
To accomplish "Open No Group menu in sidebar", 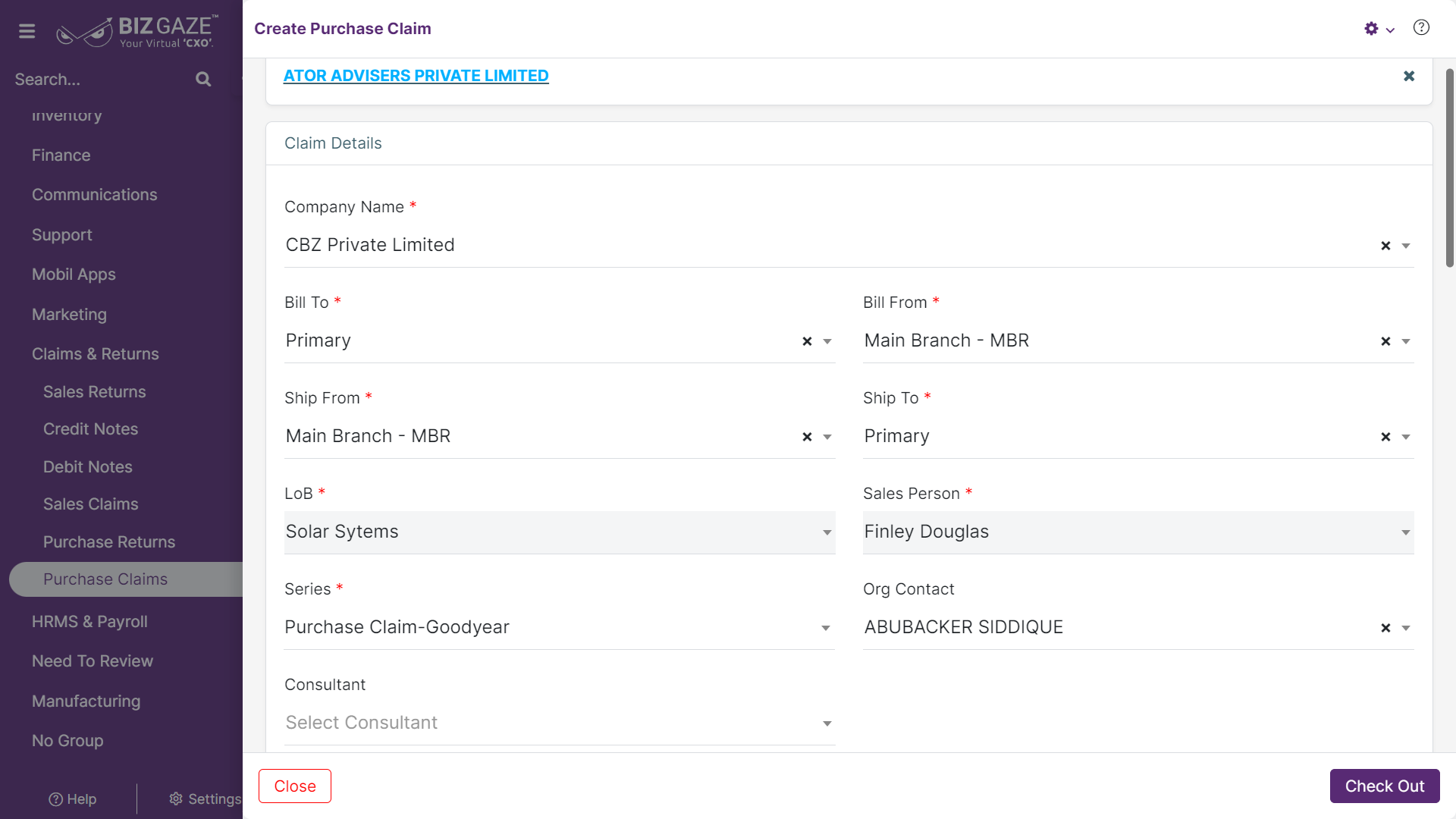I will tap(67, 741).
